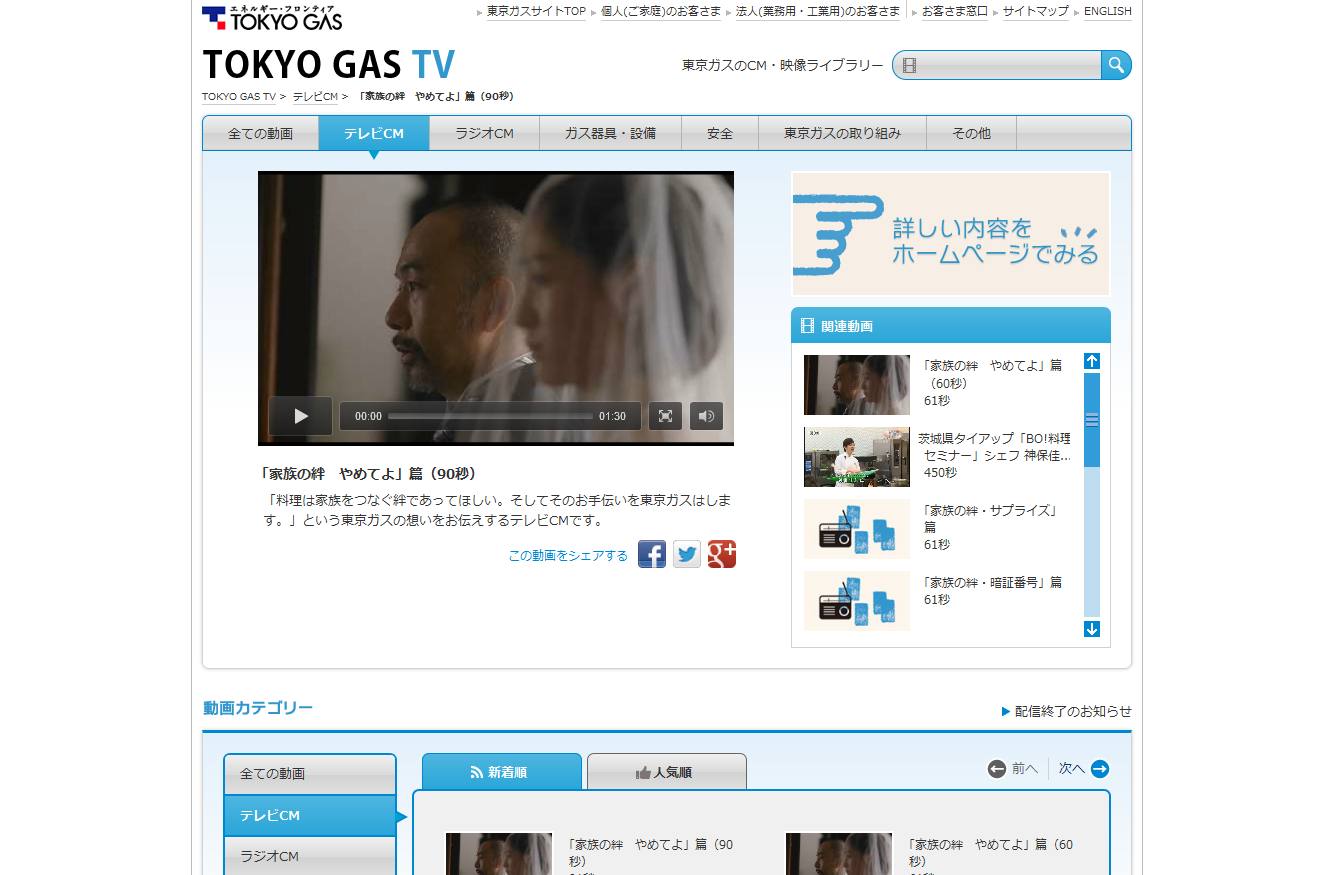Open 東京ガスサイトTOP link
Screen dimensions: 1333x875
tap(536, 12)
